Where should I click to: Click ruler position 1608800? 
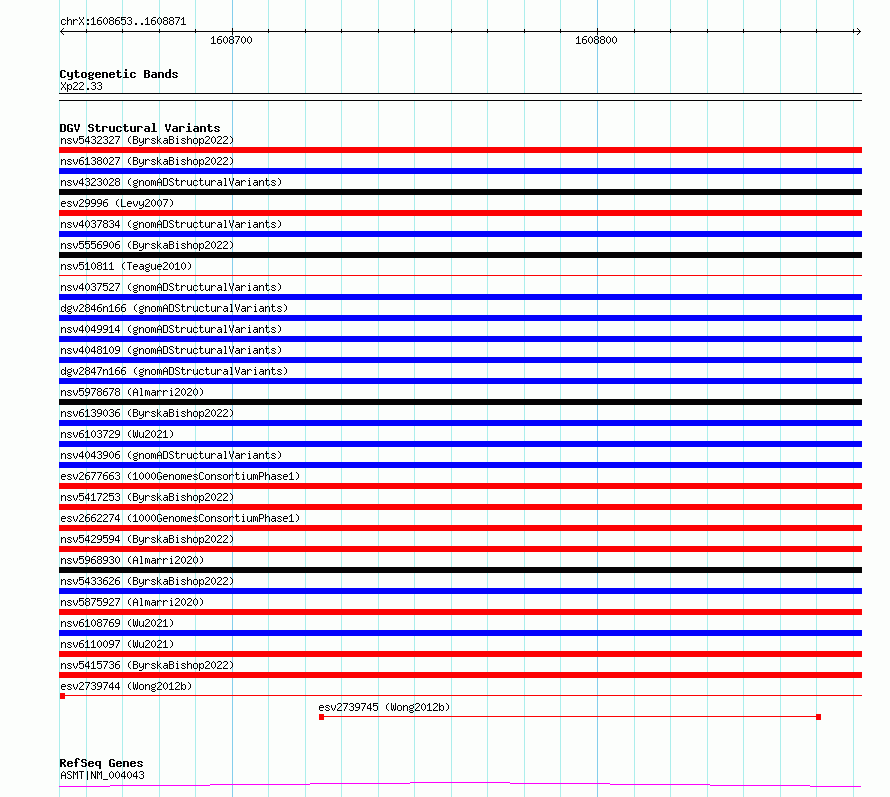(596, 40)
